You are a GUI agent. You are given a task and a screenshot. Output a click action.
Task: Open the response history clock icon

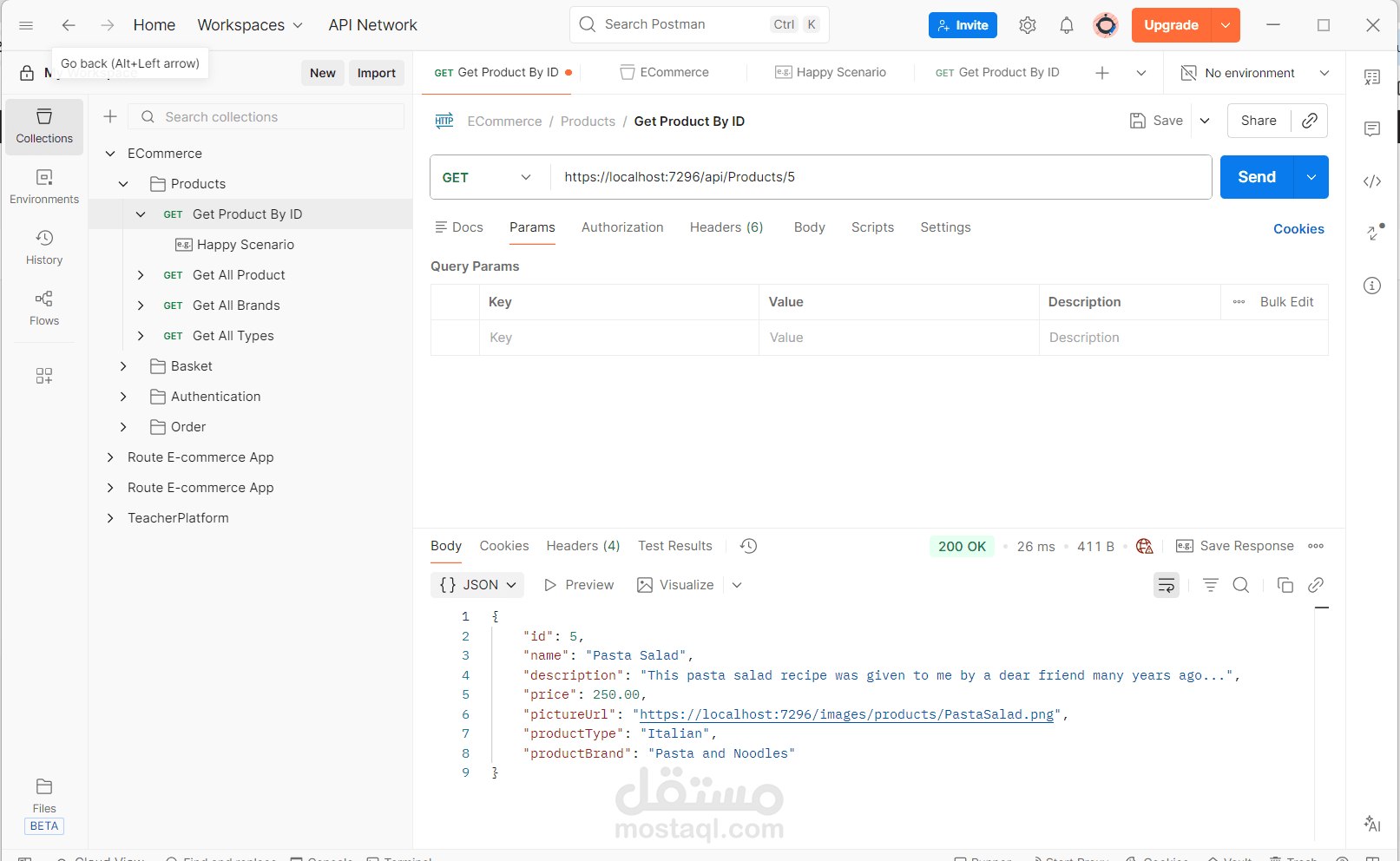749,546
